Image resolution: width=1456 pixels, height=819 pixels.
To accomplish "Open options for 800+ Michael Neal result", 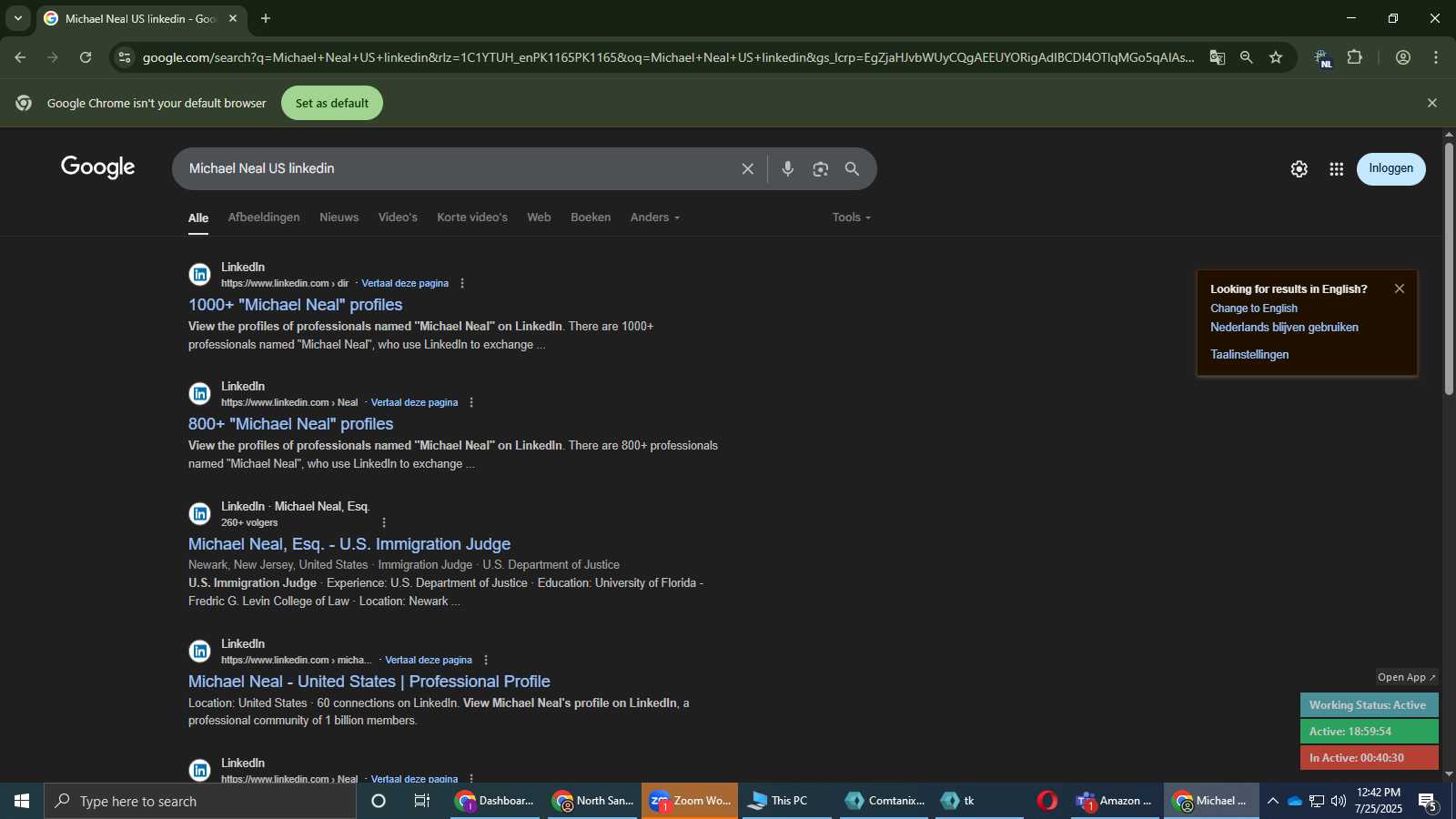I will 471,402.
